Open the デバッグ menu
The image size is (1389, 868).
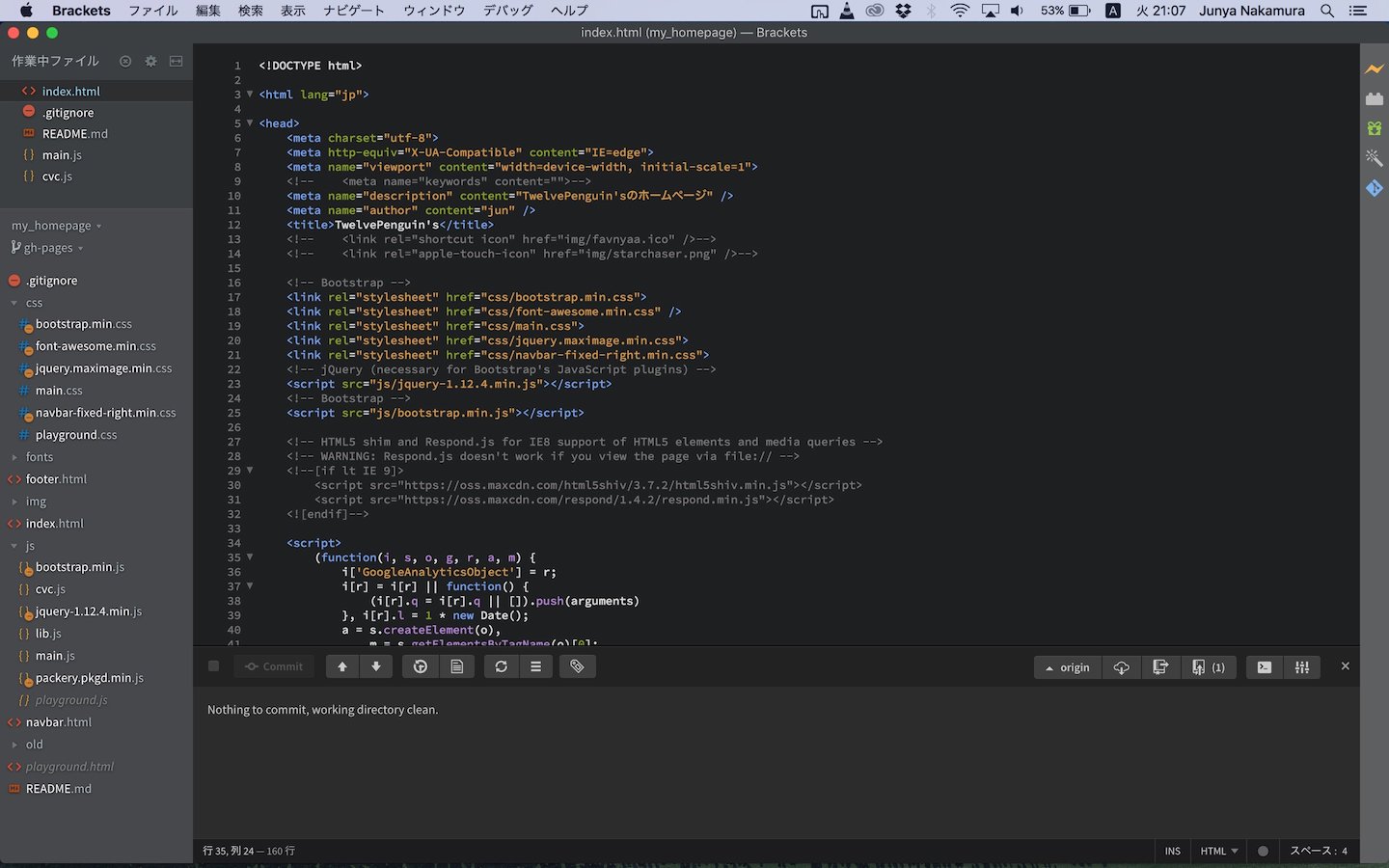507,11
